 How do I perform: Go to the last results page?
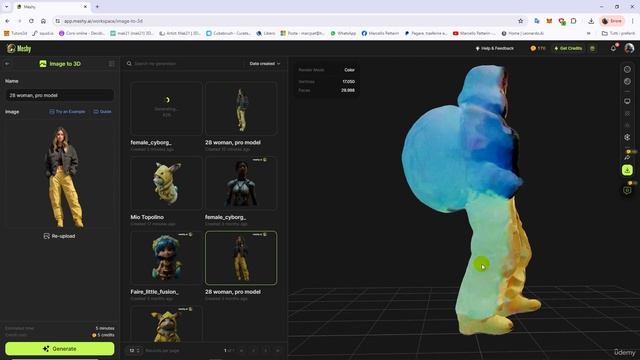[x=278, y=350]
